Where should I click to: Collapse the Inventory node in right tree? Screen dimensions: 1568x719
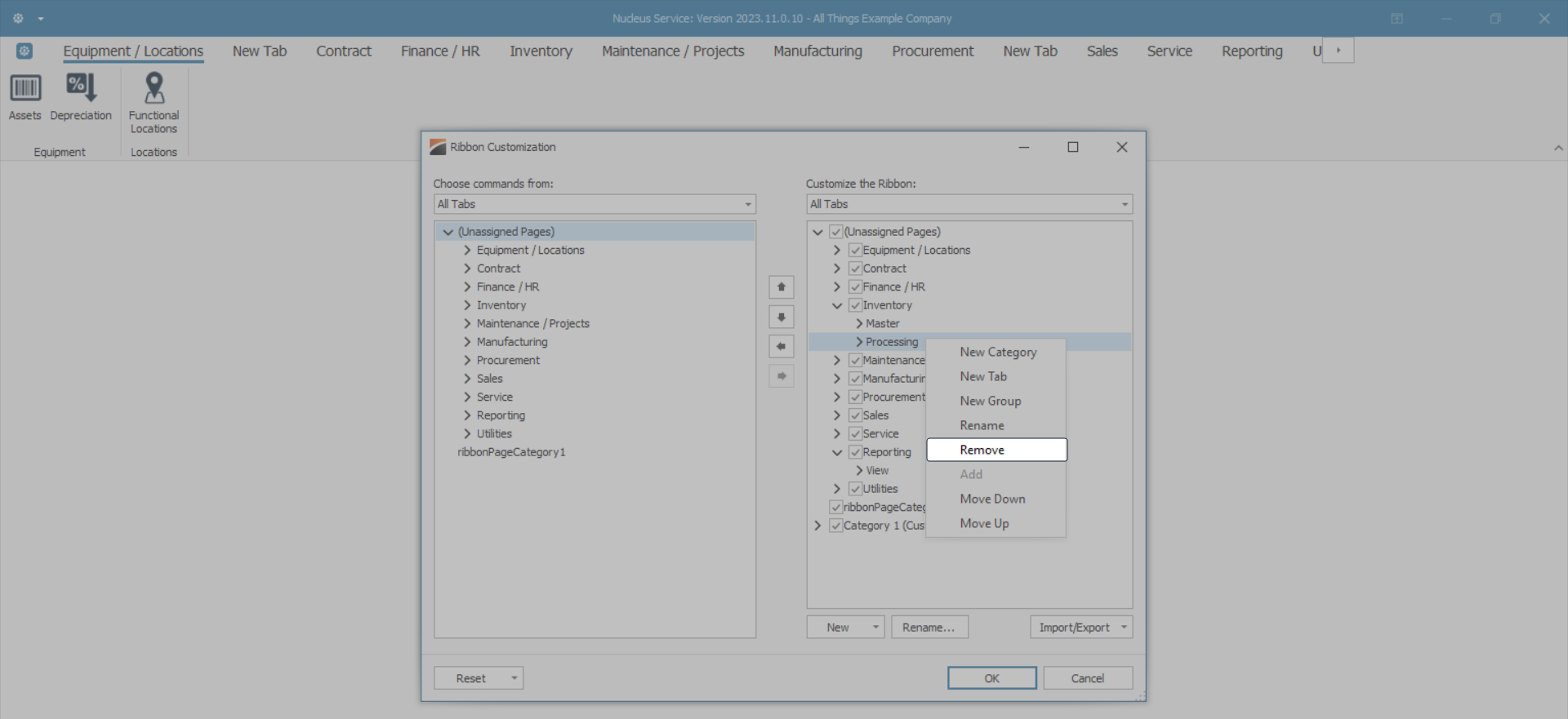click(837, 305)
